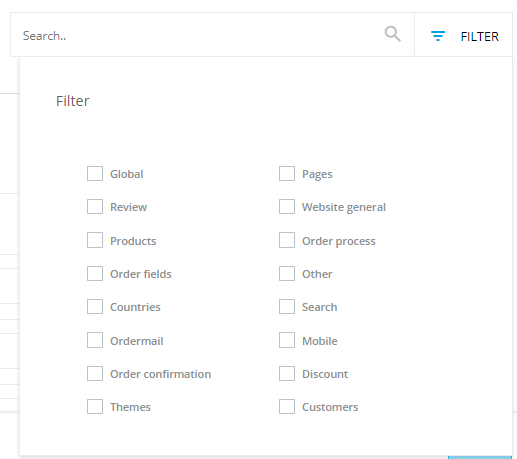Toggle the Ordermail checkbox

[95, 340]
